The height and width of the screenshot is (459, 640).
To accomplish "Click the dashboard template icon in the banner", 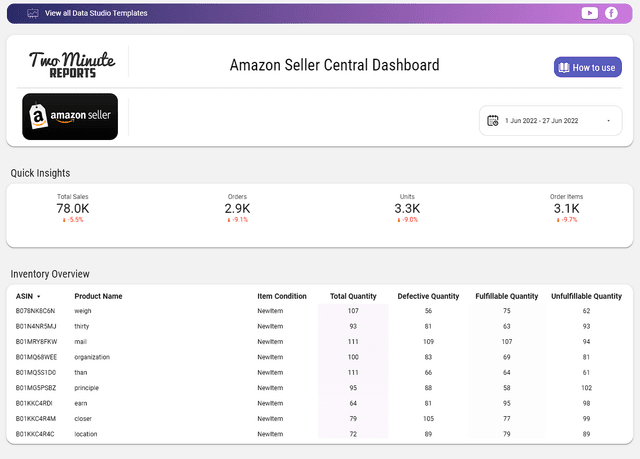I will coord(33,13).
